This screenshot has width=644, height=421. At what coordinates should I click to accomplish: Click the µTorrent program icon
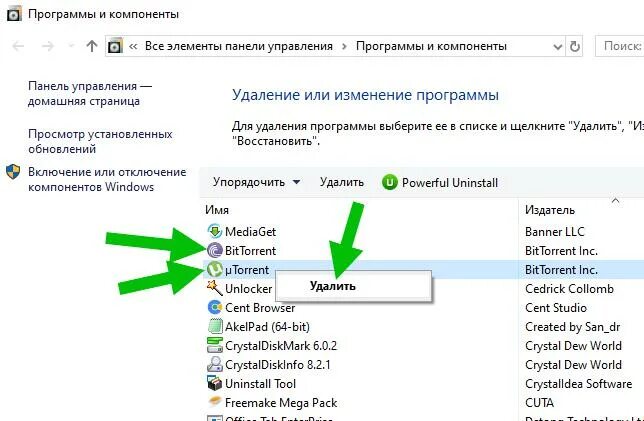pyautogui.click(x=215, y=269)
